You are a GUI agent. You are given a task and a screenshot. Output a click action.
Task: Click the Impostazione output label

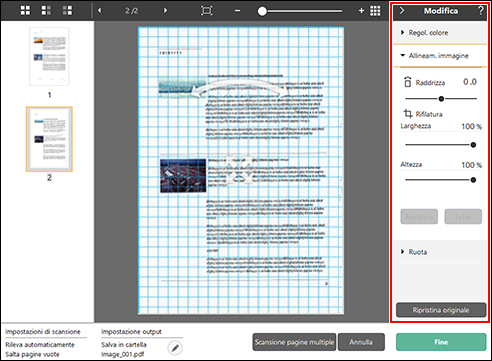[x=131, y=332]
